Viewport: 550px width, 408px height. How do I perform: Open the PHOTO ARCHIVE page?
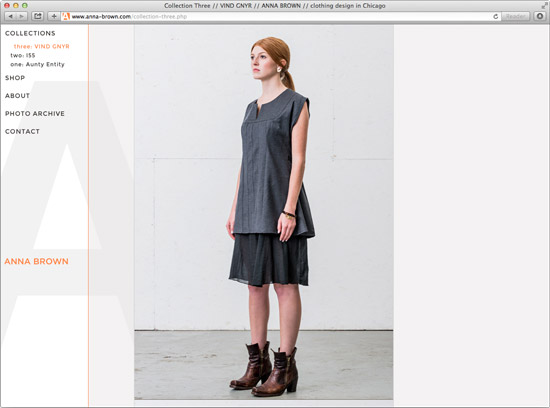pyautogui.click(x=35, y=114)
